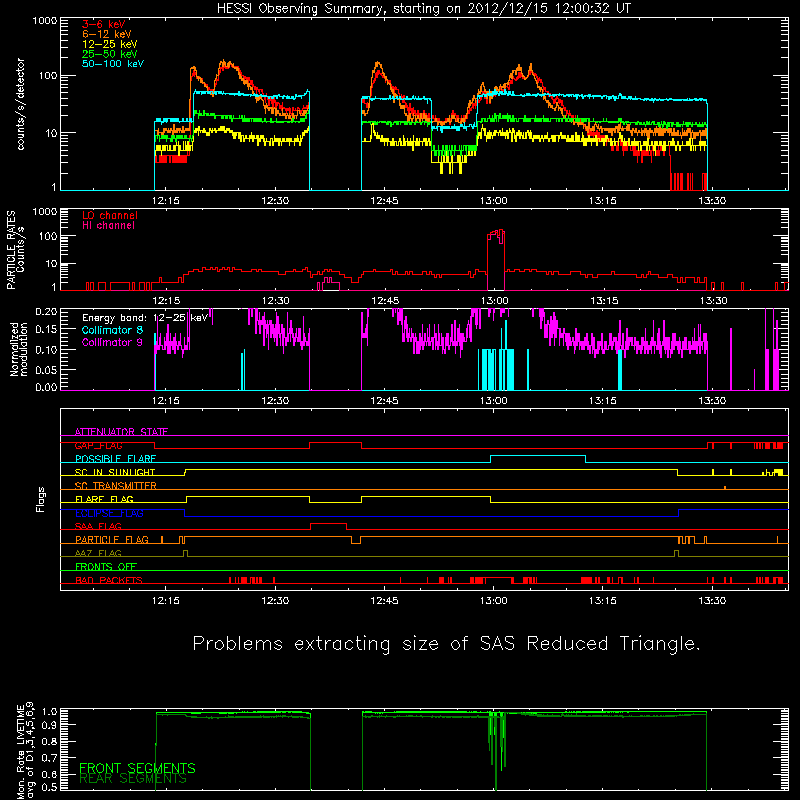This screenshot has height=800, width=800.
Task: Select the 'Collimator 8' legend label
Action: 112,330
